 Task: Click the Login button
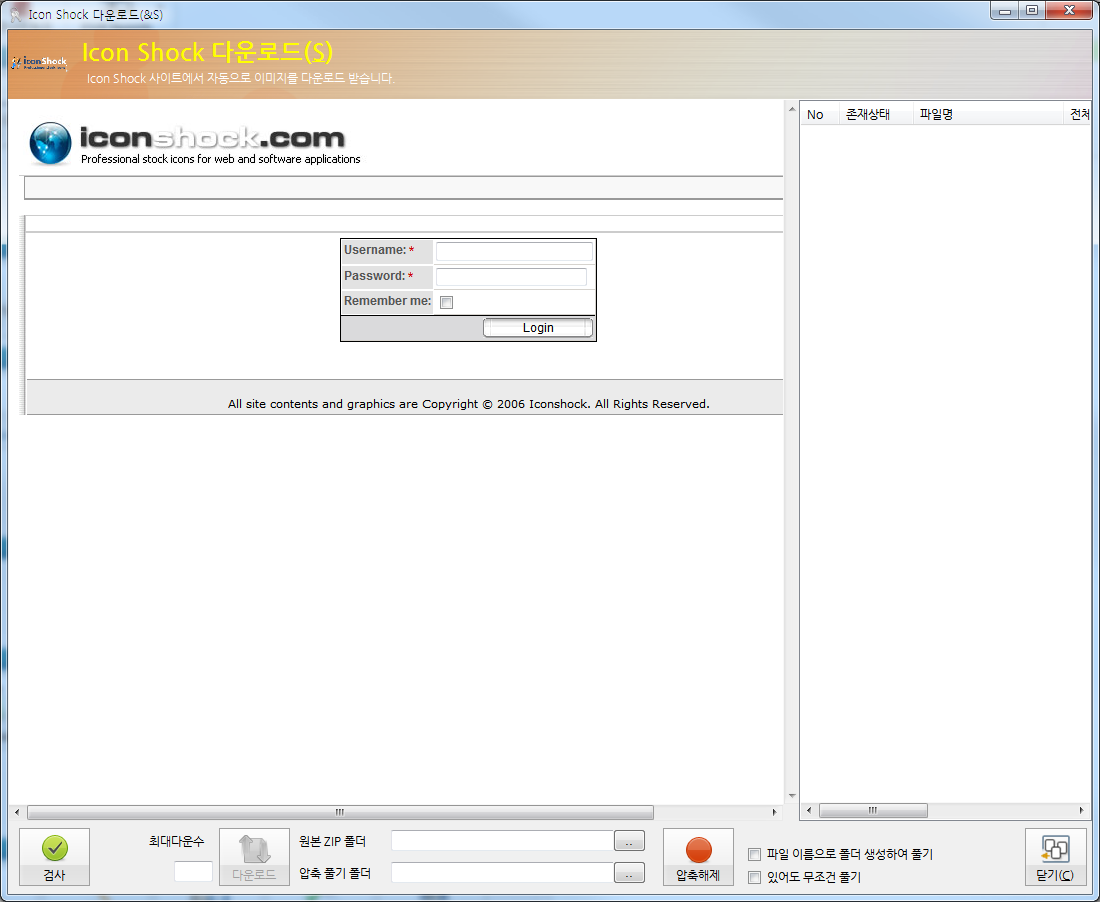(x=538, y=328)
